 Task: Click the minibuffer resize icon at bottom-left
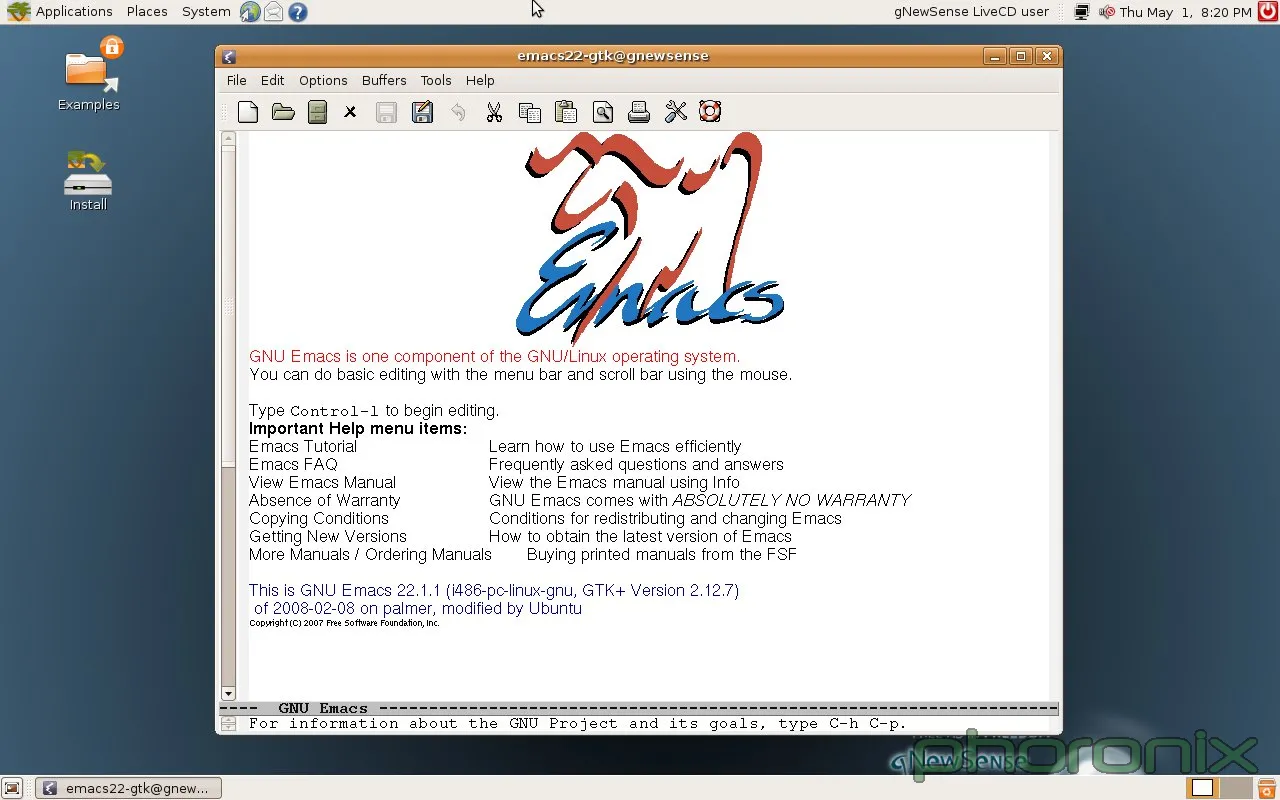[228, 724]
